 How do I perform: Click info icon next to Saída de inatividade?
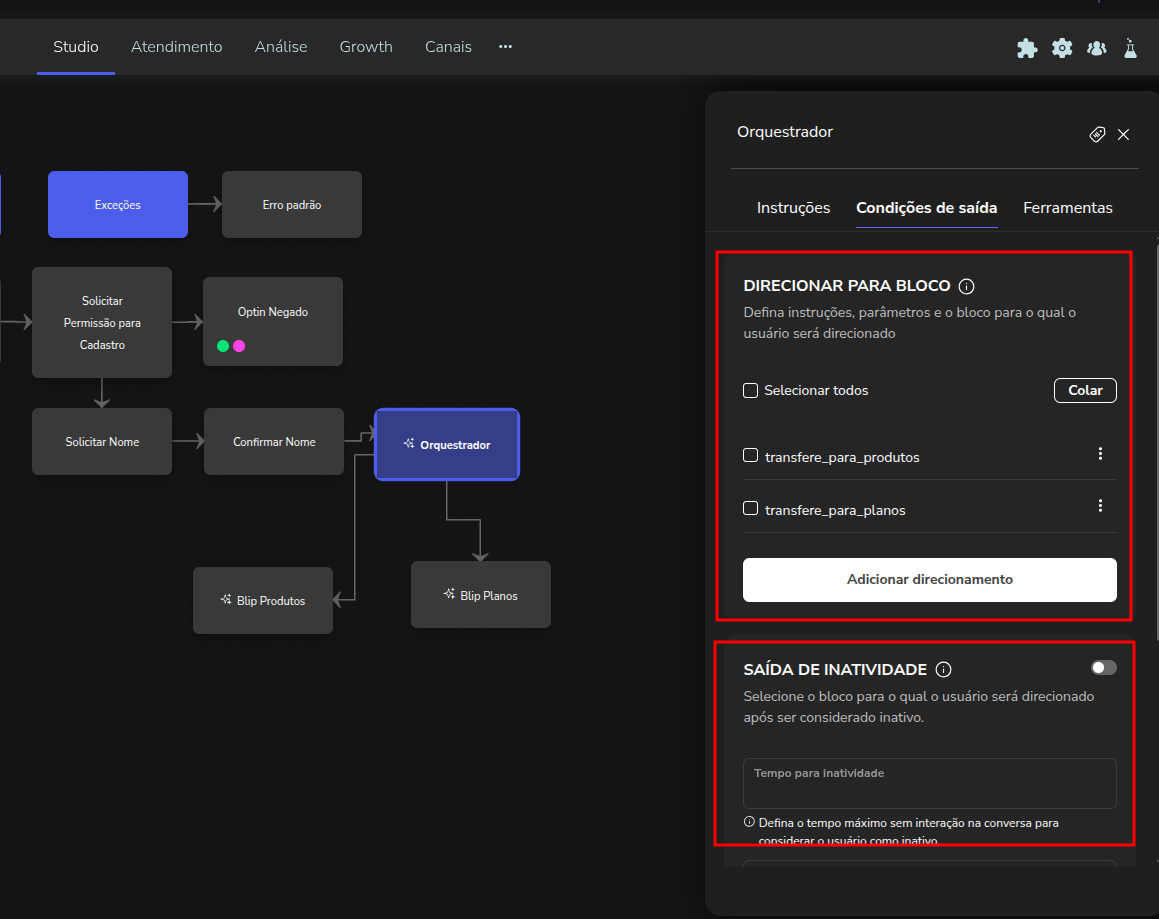point(943,670)
